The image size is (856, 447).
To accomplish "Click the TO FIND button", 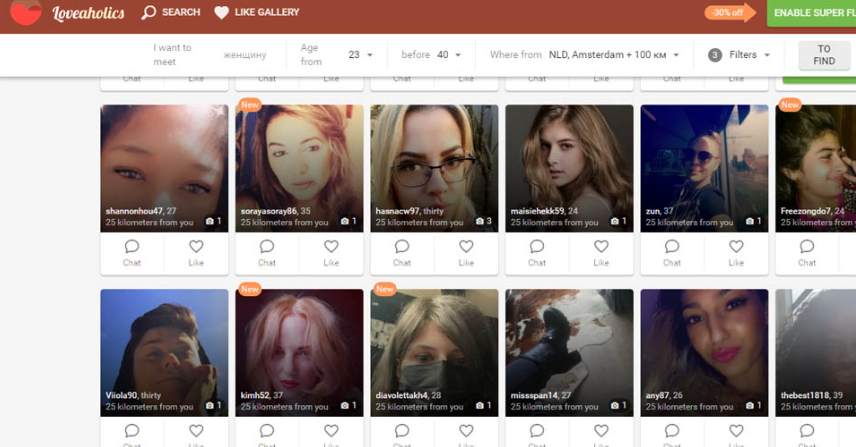I will [x=823, y=55].
